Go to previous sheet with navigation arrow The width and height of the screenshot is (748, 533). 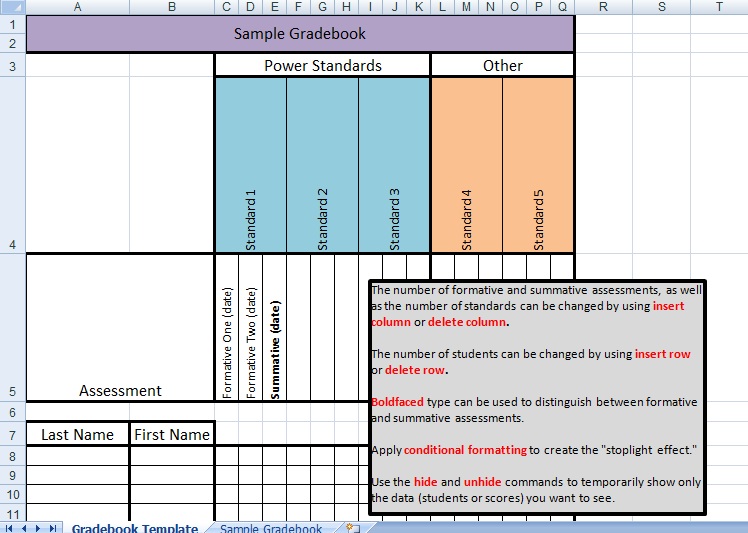(x=23, y=528)
